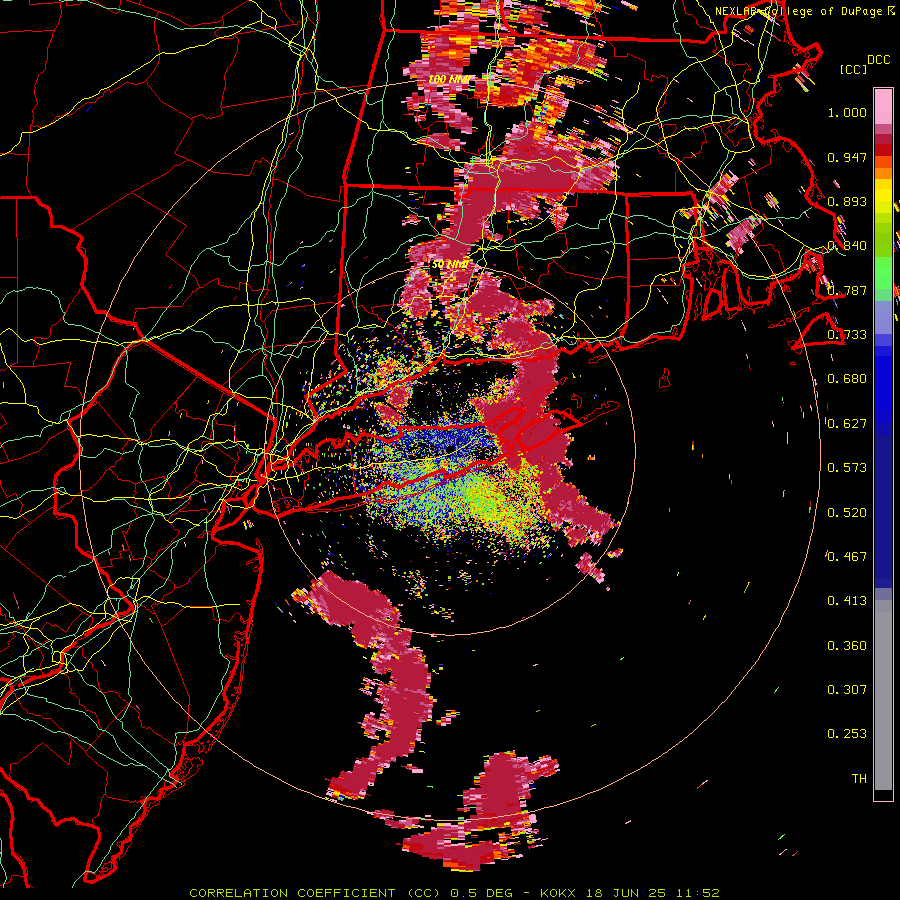Pick the yellow segment of the color bar
Viewport: 900px width, 900px height.
(x=883, y=197)
